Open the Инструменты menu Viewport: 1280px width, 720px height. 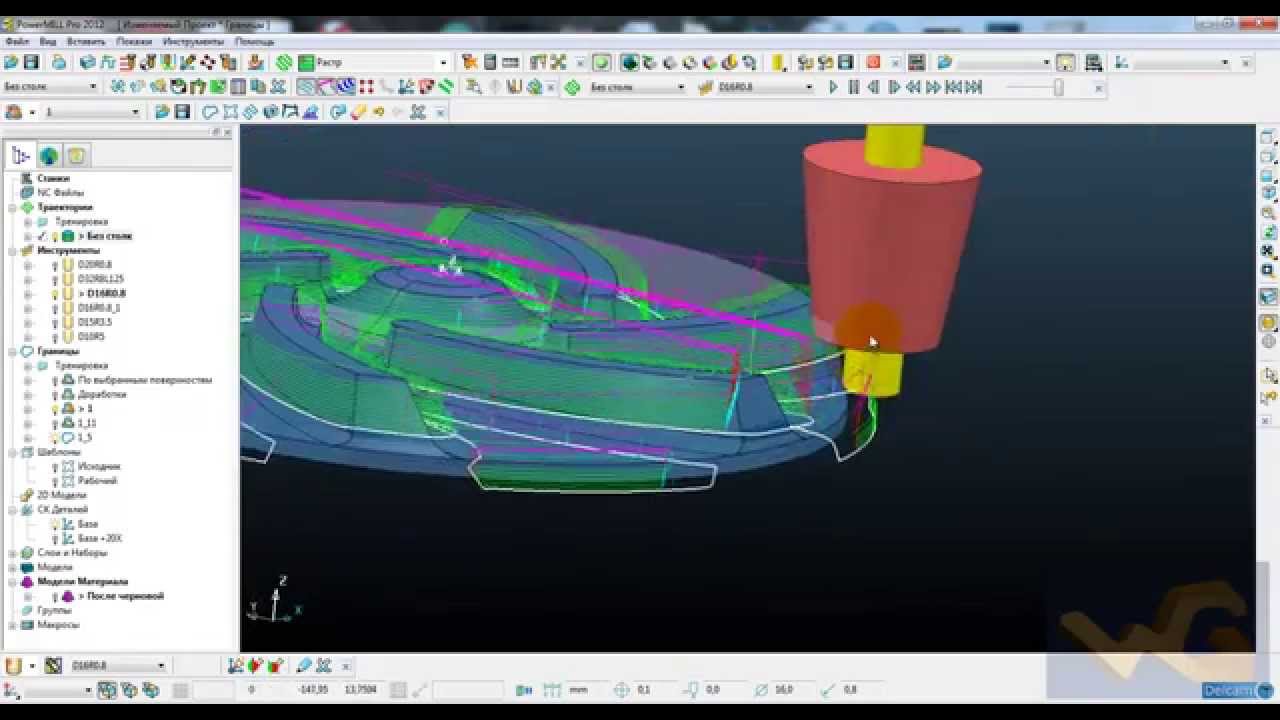pyautogui.click(x=193, y=42)
